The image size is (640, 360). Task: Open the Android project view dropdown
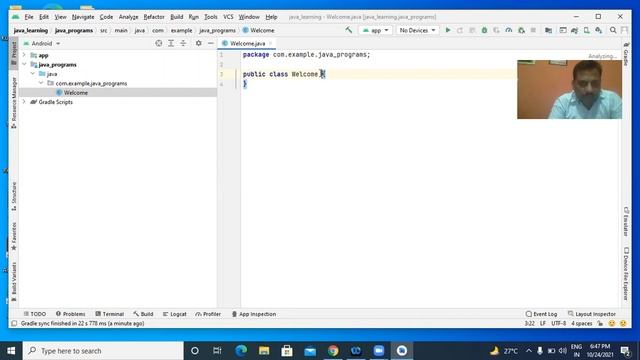pos(42,43)
